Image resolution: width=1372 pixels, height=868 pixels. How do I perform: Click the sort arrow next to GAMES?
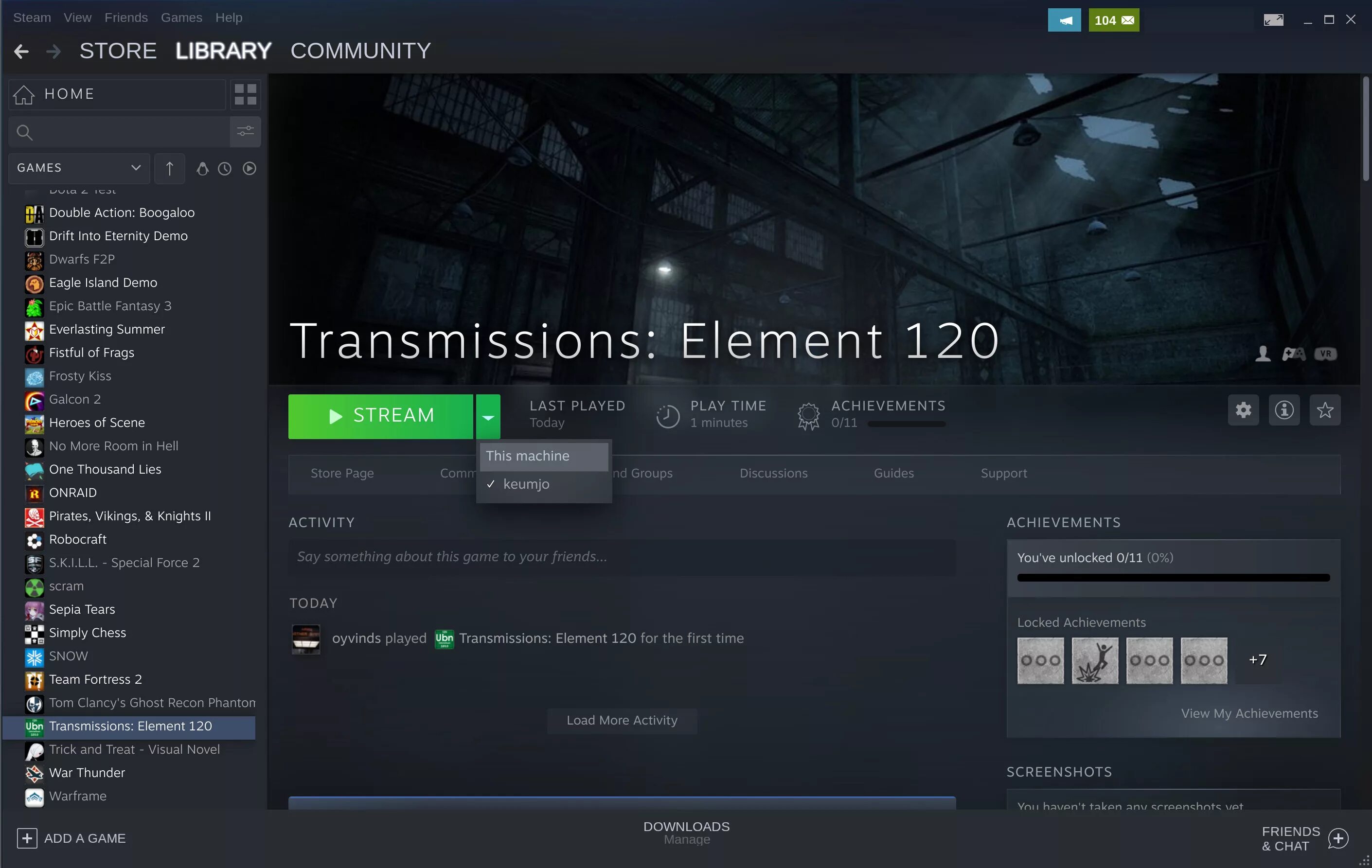(x=169, y=168)
